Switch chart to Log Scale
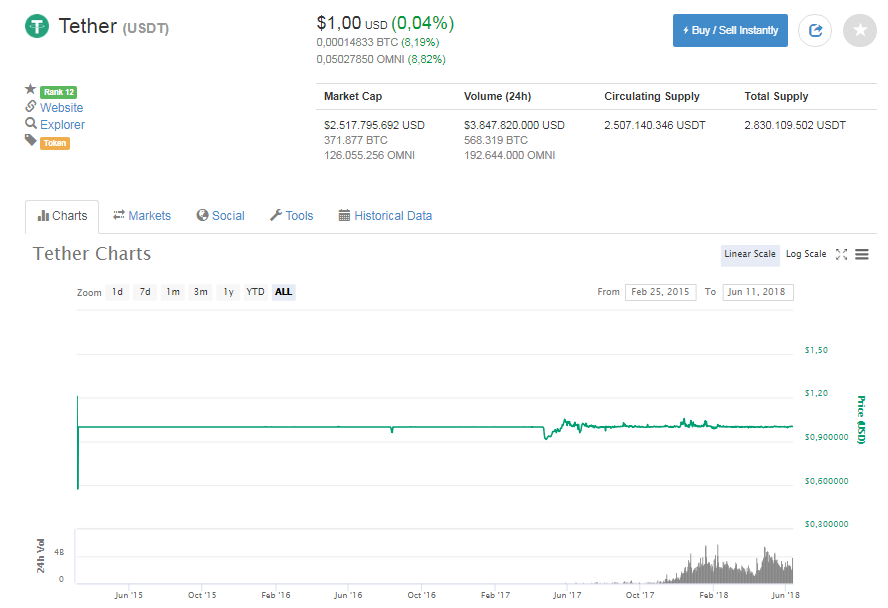This screenshot has height=608, width=888. [x=805, y=254]
